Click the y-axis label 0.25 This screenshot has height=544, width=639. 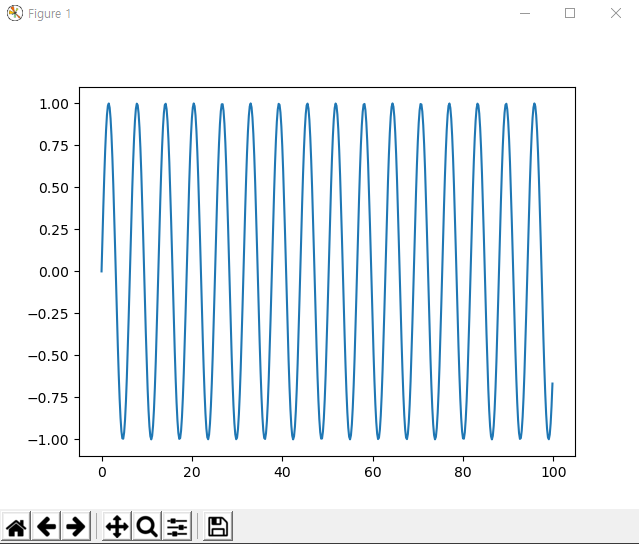click(x=54, y=230)
